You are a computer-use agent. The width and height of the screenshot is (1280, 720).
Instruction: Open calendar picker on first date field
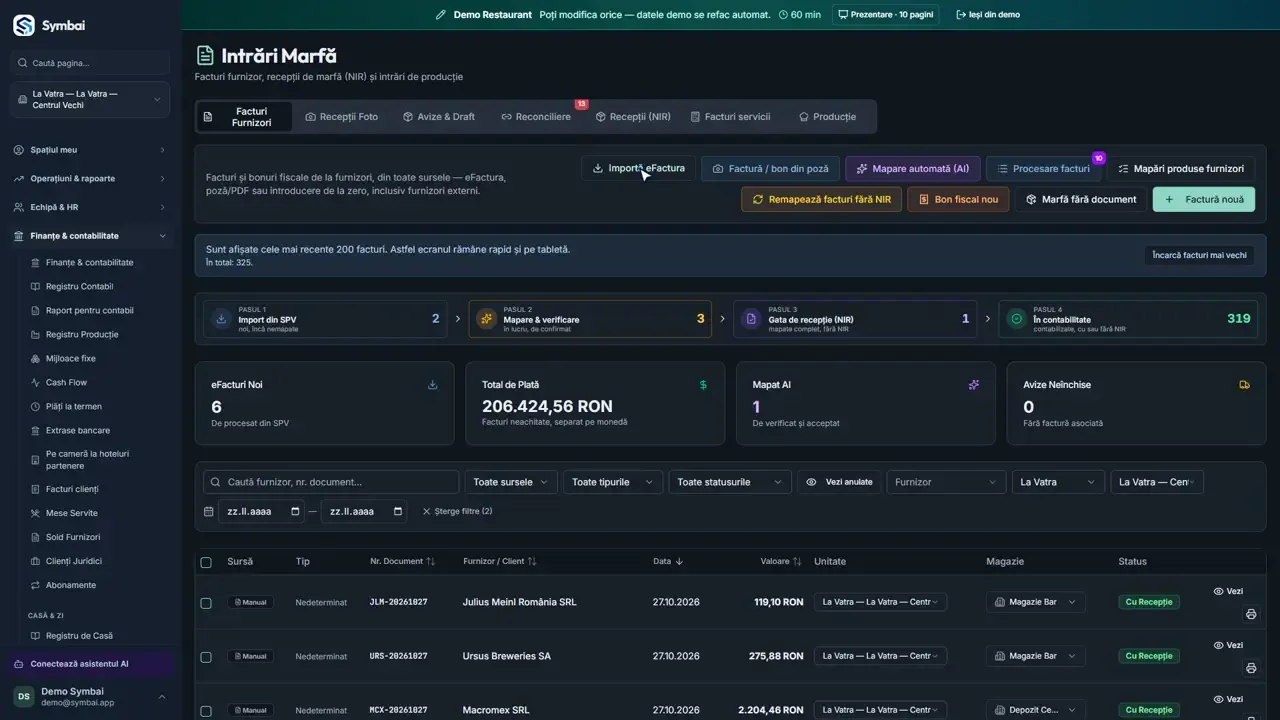pos(295,511)
